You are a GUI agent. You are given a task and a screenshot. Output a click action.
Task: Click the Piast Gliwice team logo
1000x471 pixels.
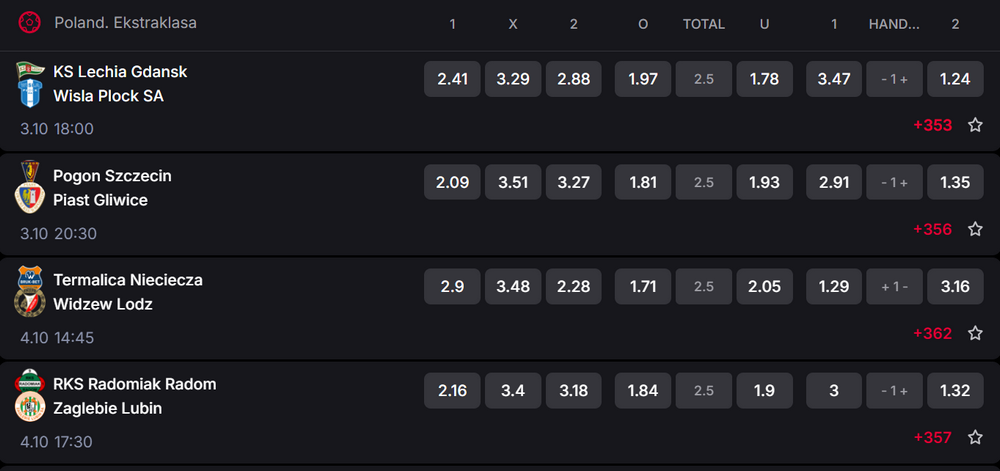pyautogui.click(x=30, y=200)
